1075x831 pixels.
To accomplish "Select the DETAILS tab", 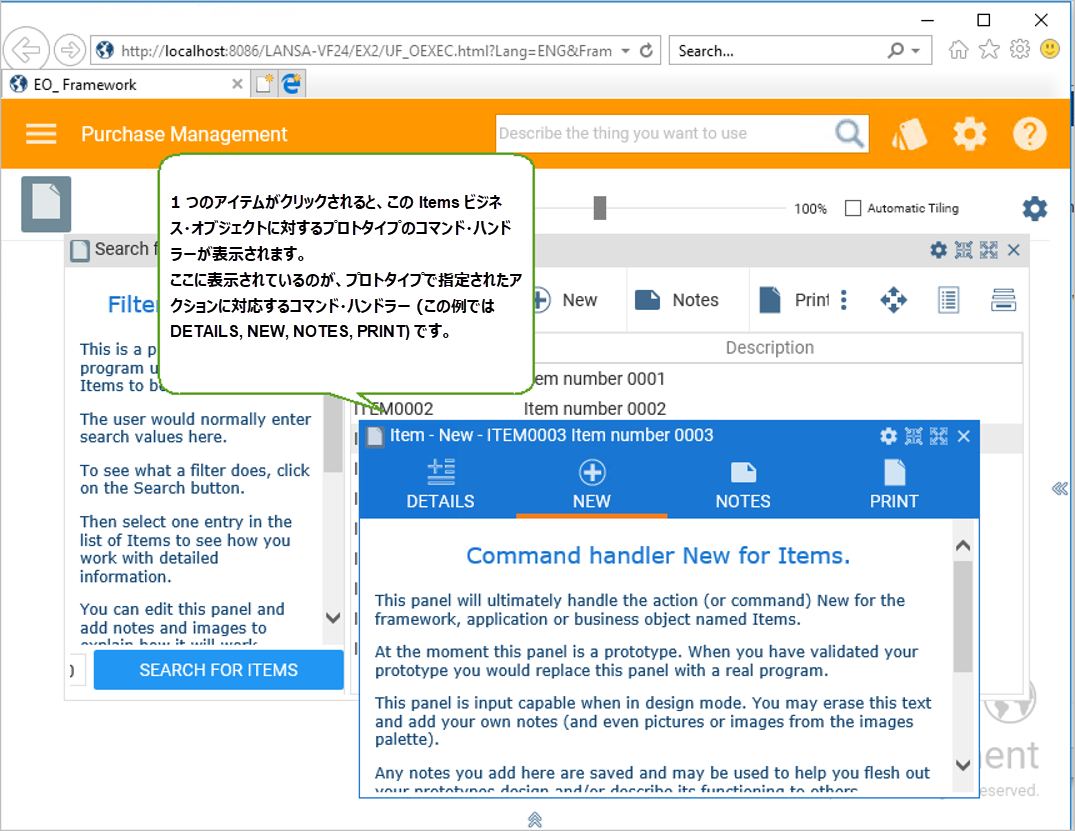I will [x=440, y=484].
